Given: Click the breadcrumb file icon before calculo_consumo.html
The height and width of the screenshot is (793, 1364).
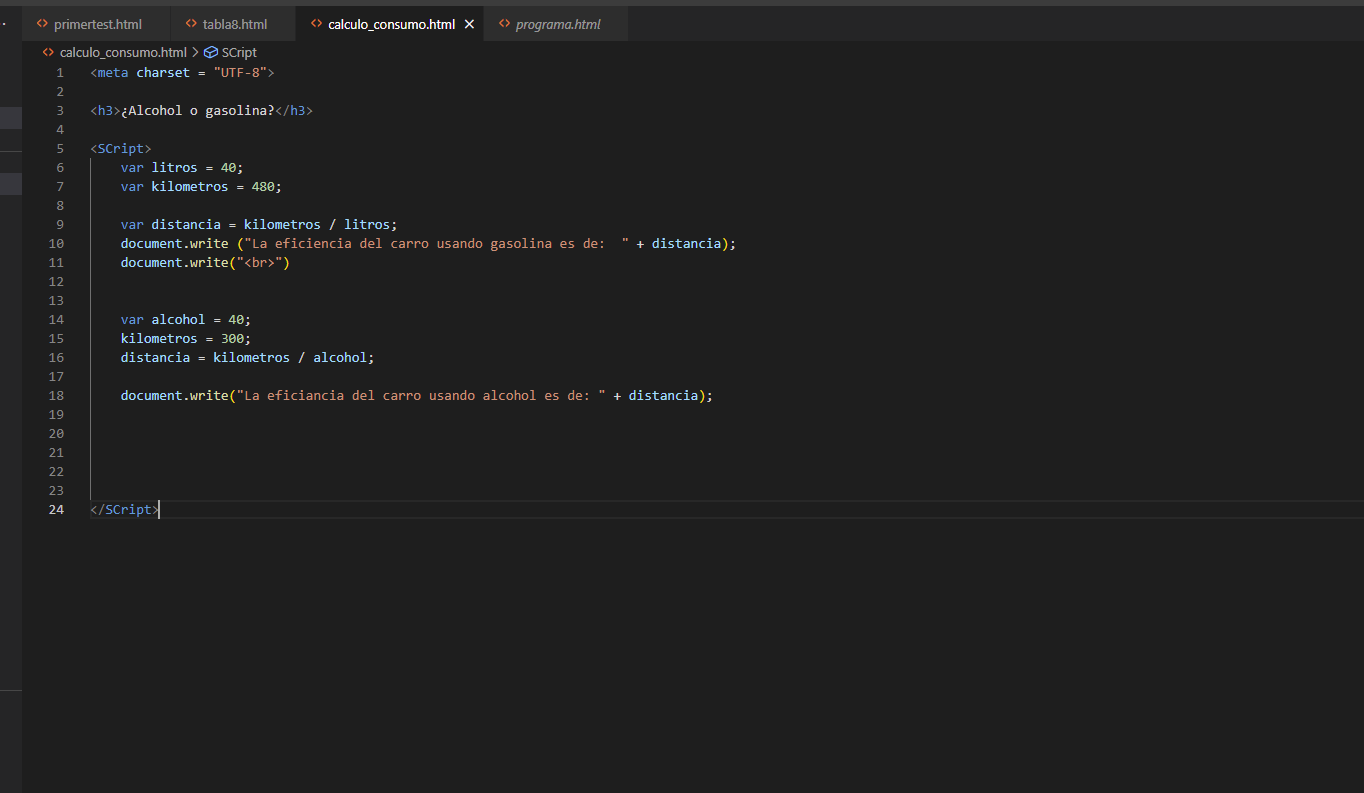Looking at the screenshot, I should click(x=48, y=52).
